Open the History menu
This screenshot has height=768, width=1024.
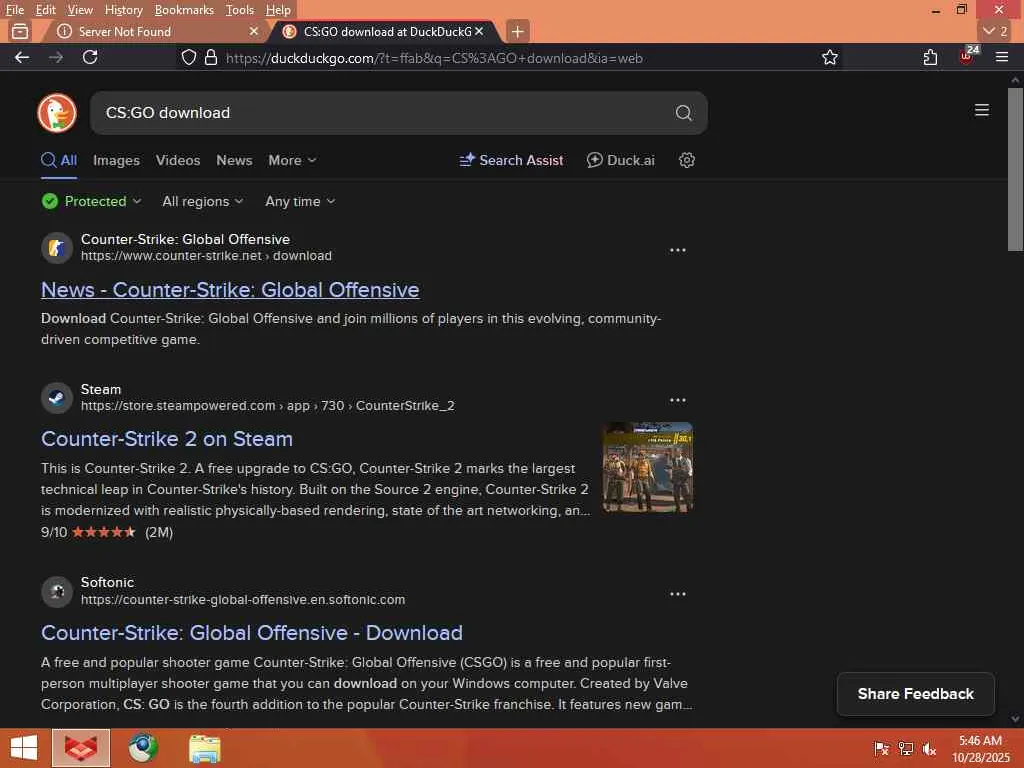(123, 10)
